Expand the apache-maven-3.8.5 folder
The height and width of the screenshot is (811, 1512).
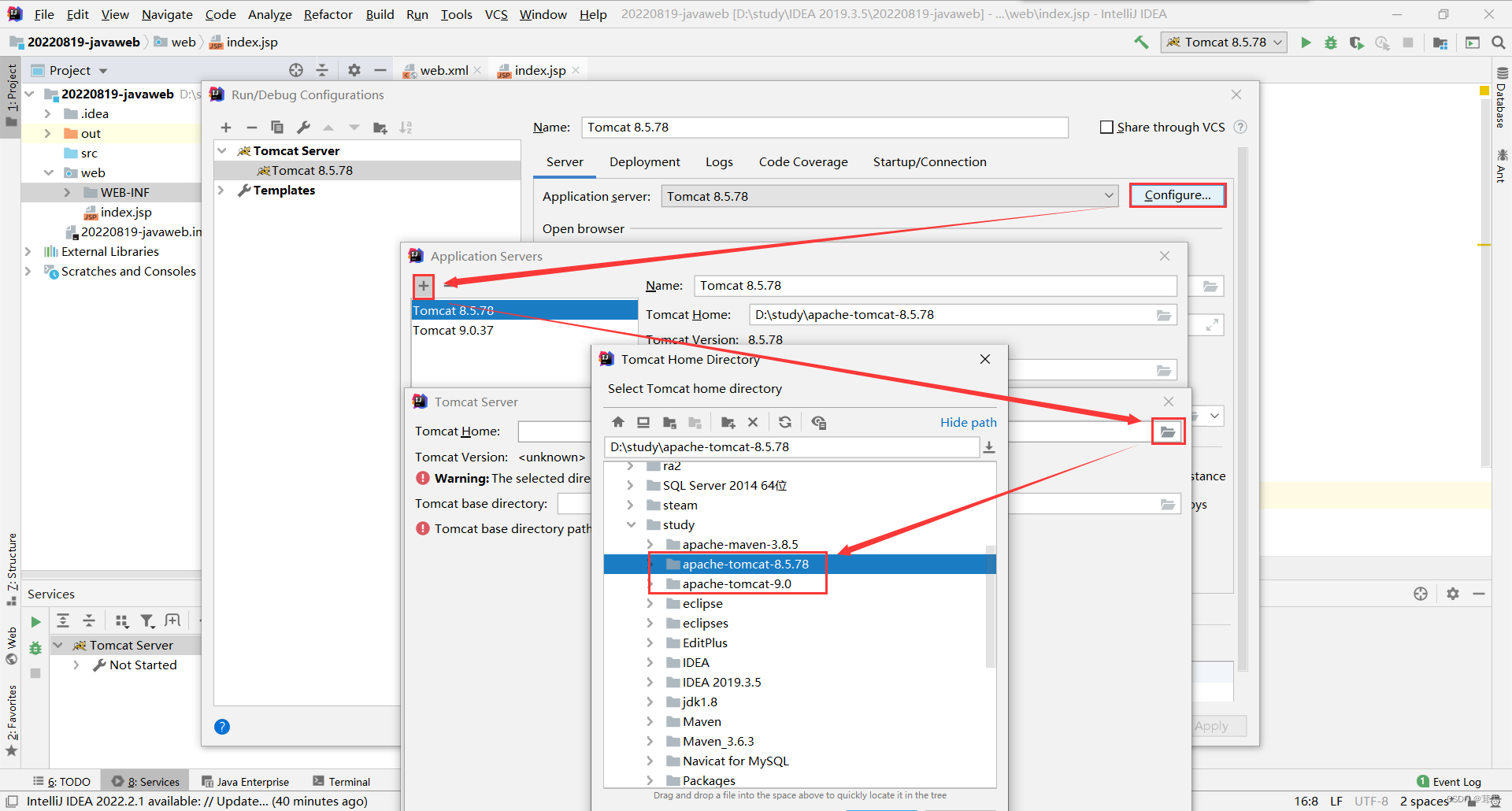coord(650,544)
